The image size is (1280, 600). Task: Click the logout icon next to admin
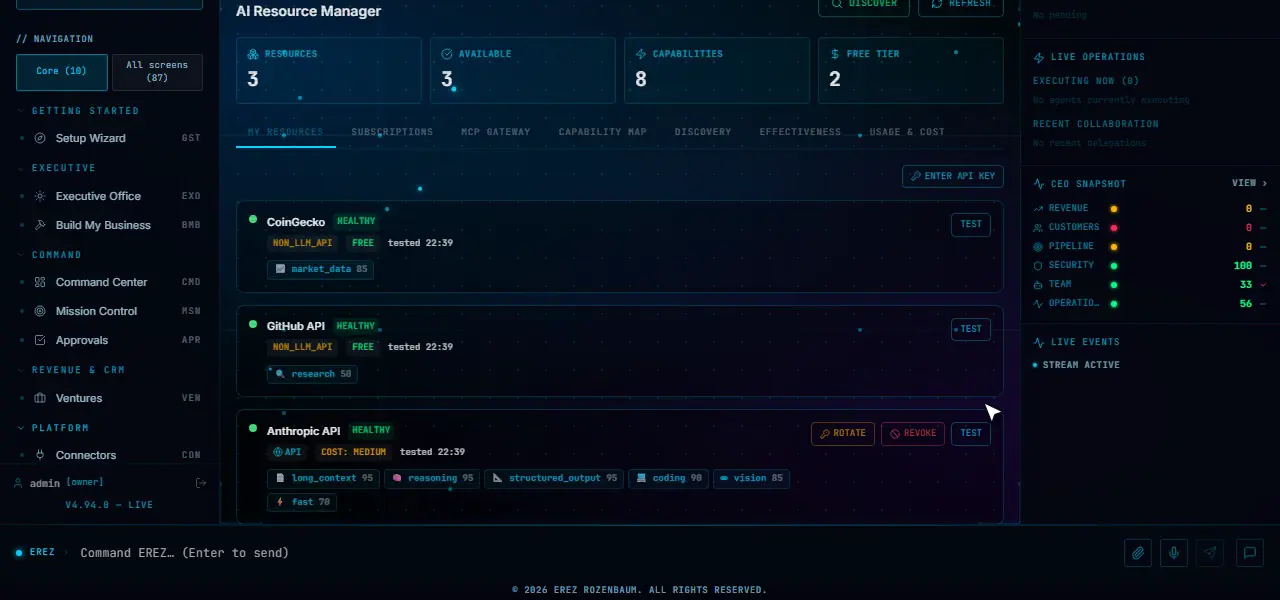(200, 483)
